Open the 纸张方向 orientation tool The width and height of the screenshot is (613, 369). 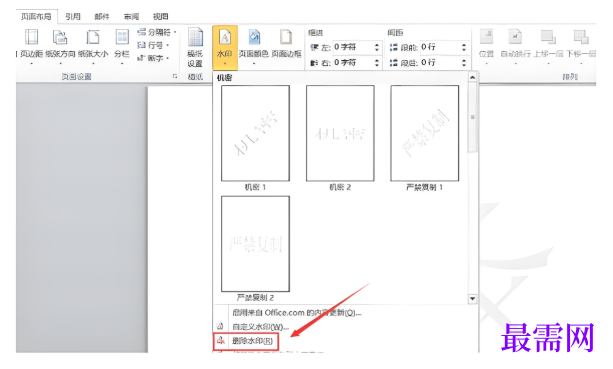coord(60,46)
